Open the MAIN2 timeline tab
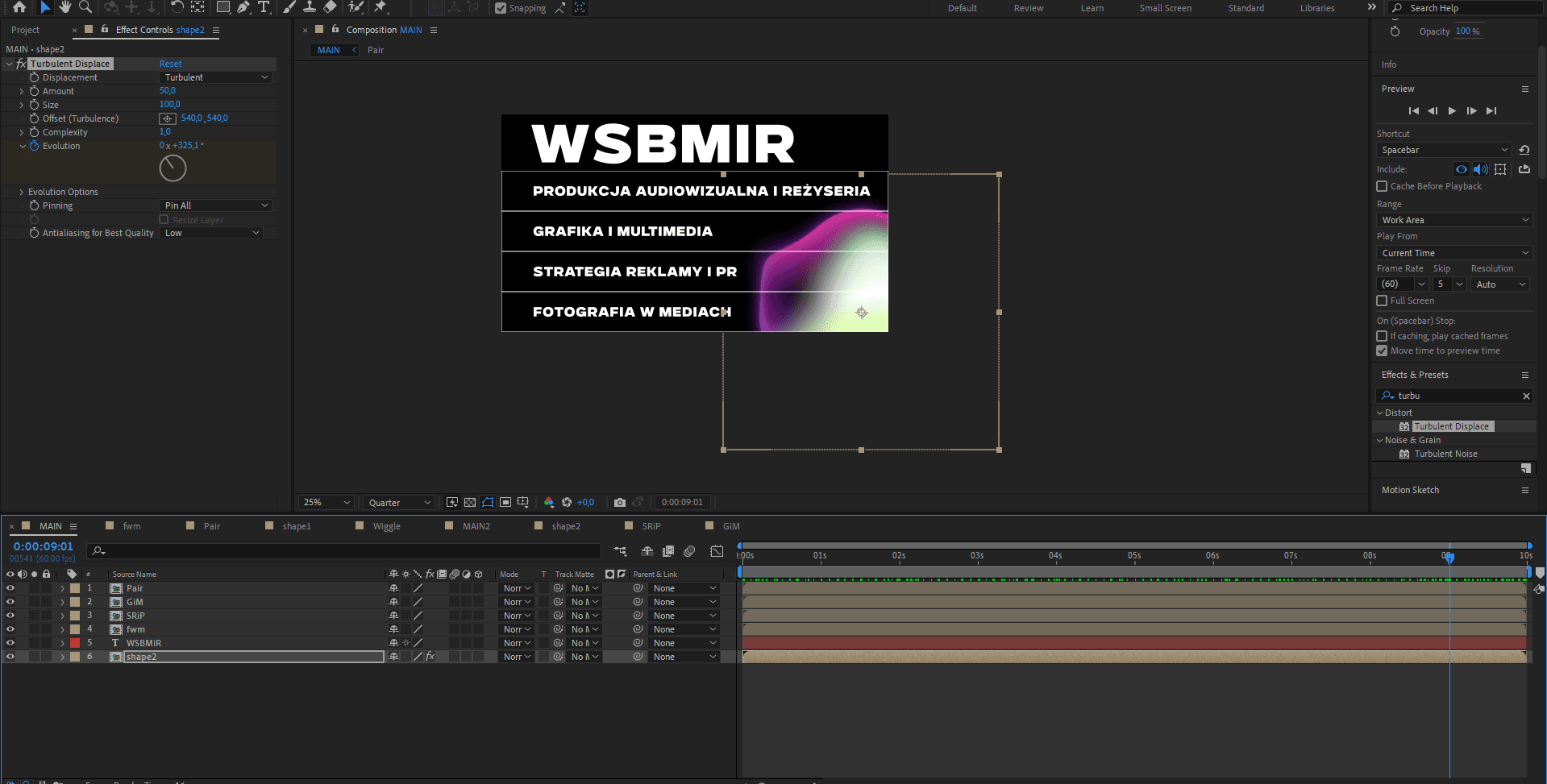1547x784 pixels. click(476, 526)
